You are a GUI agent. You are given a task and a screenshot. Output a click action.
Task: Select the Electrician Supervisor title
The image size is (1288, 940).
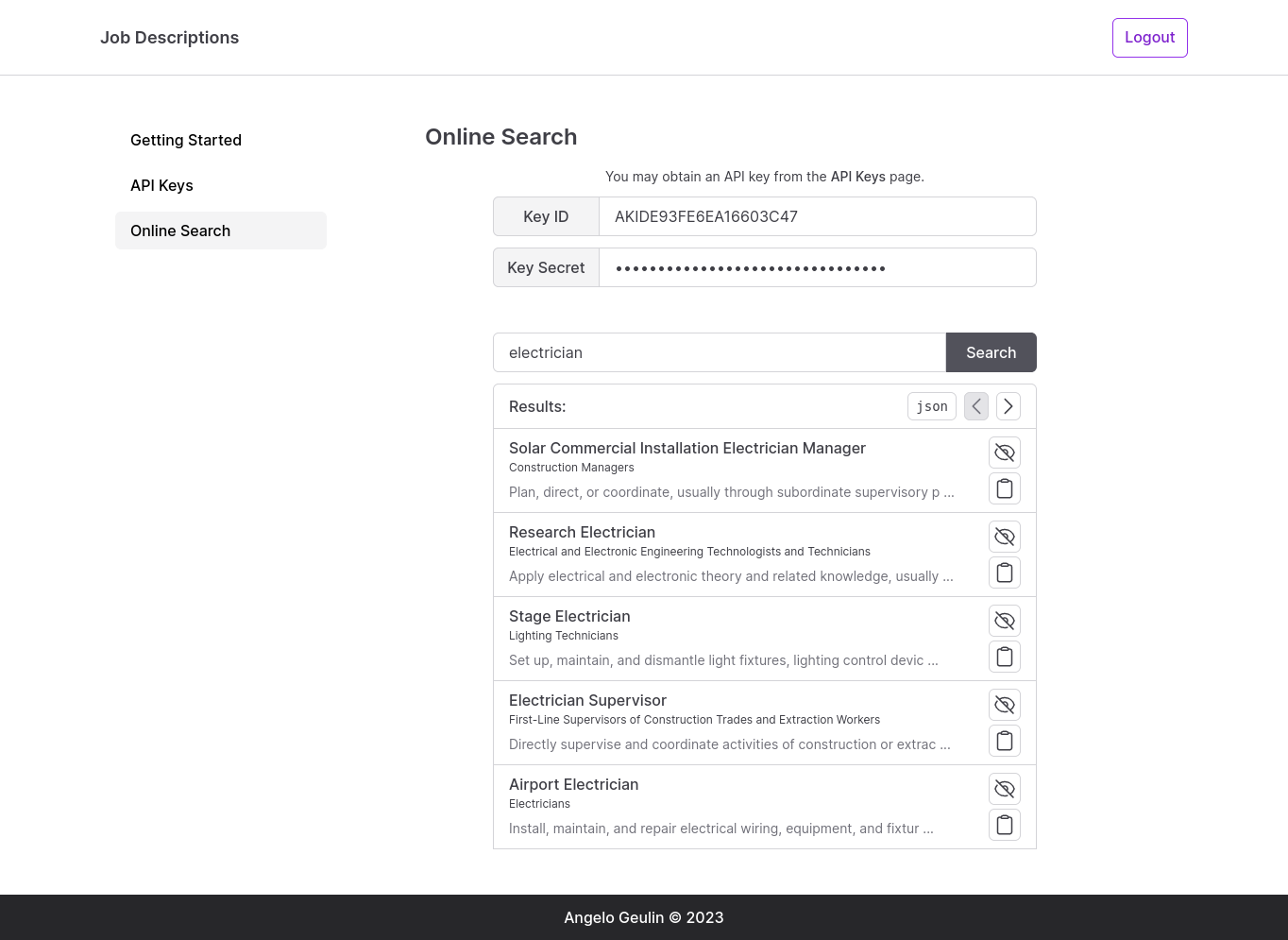coord(587,700)
